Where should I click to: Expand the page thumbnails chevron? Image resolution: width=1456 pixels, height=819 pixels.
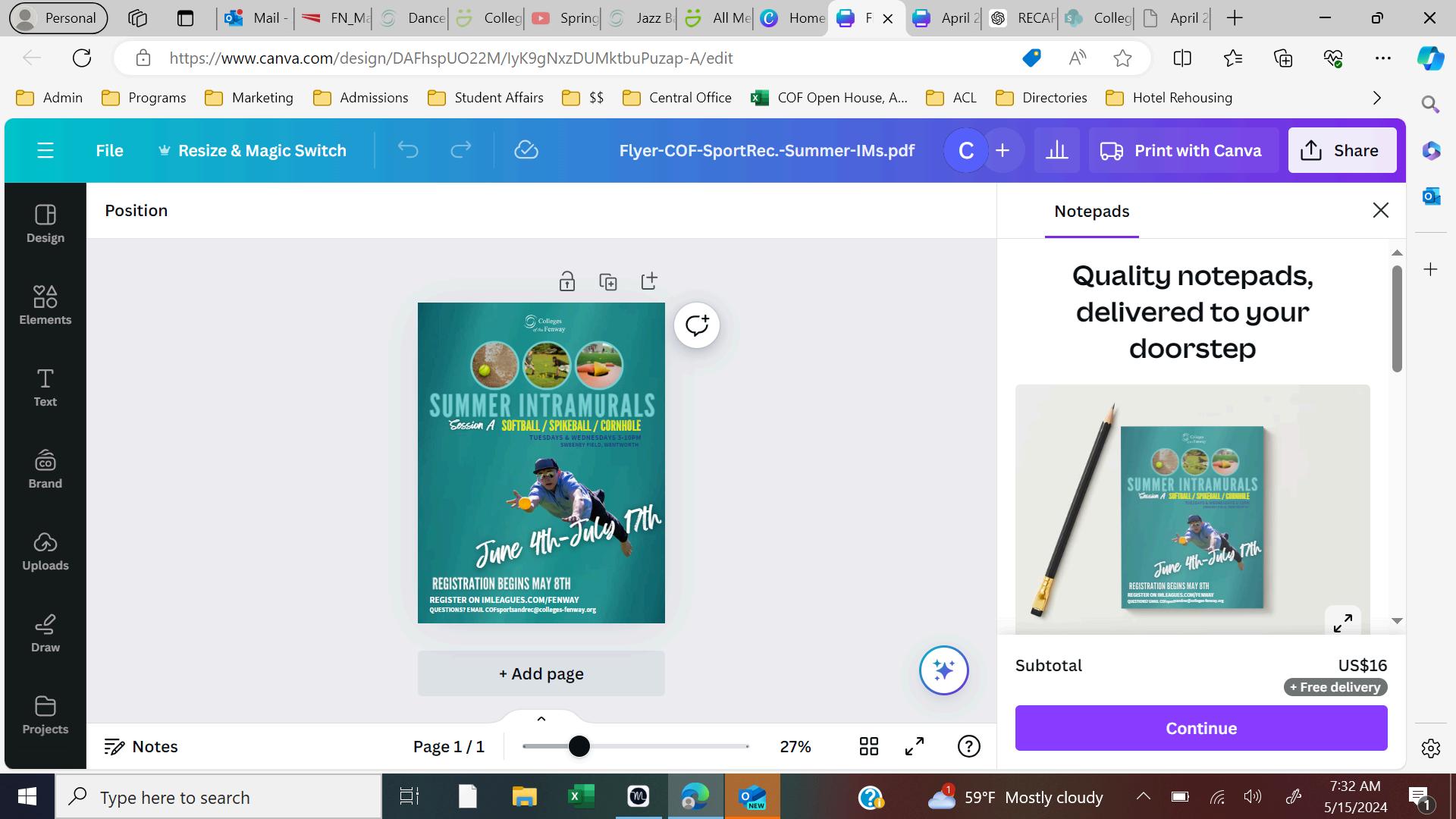[541, 718]
